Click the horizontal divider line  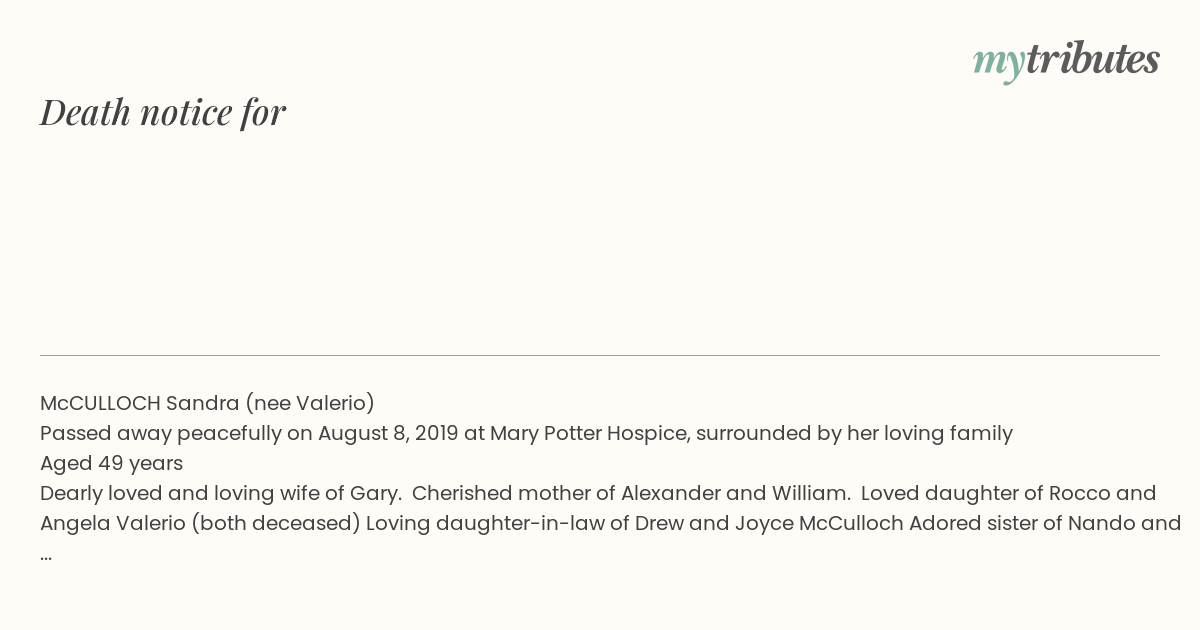[x=600, y=355]
